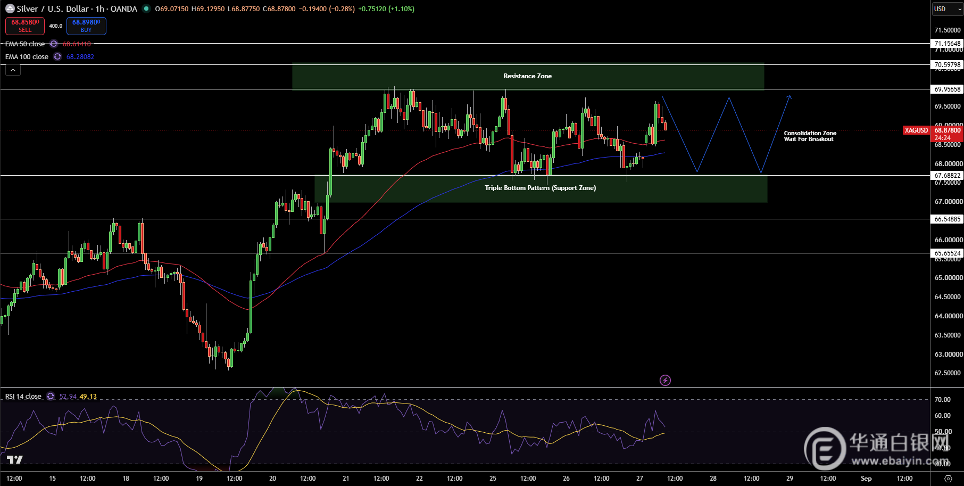
Task: Click the Silver symbol logo icon
Action: coord(9,9)
